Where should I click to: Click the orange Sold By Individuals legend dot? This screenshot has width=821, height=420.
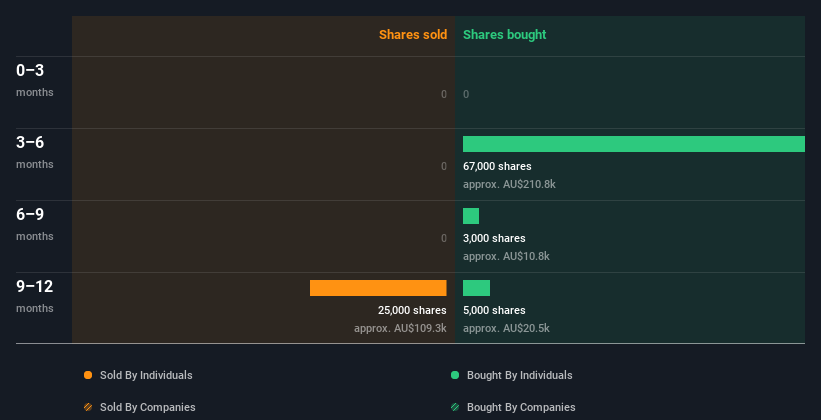[x=88, y=375]
